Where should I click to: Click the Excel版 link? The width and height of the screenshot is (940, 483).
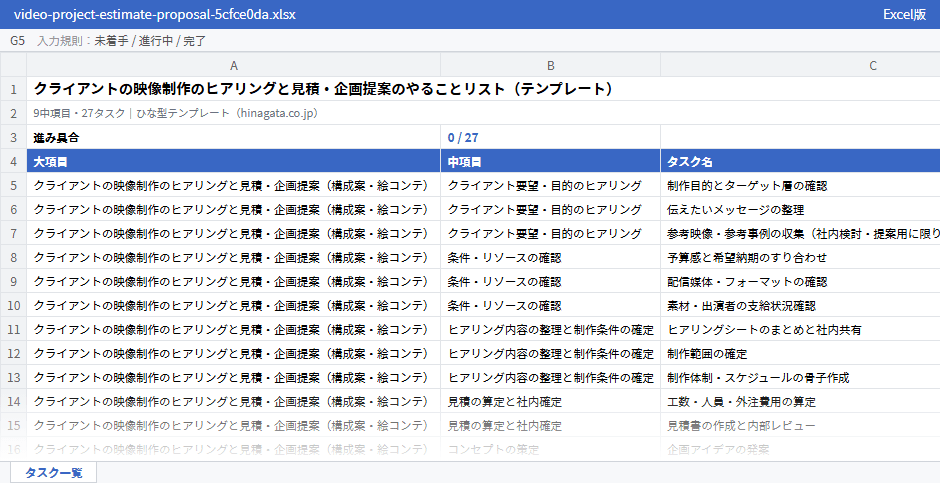pyautogui.click(x=904, y=14)
